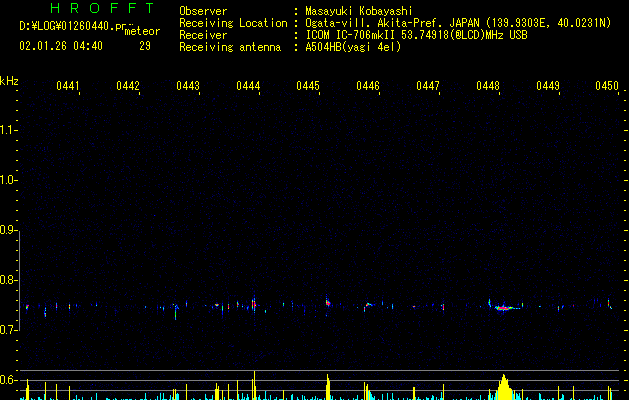The width and height of the screenshot is (629, 400).
Task: Click the 0444 time axis marker
Action: coord(248,86)
